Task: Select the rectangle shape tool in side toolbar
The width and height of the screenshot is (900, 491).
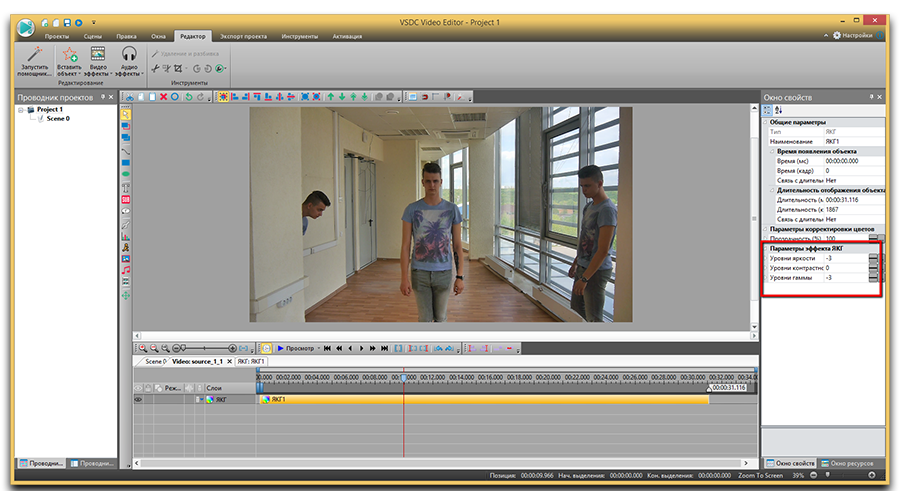Action: (x=126, y=163)
